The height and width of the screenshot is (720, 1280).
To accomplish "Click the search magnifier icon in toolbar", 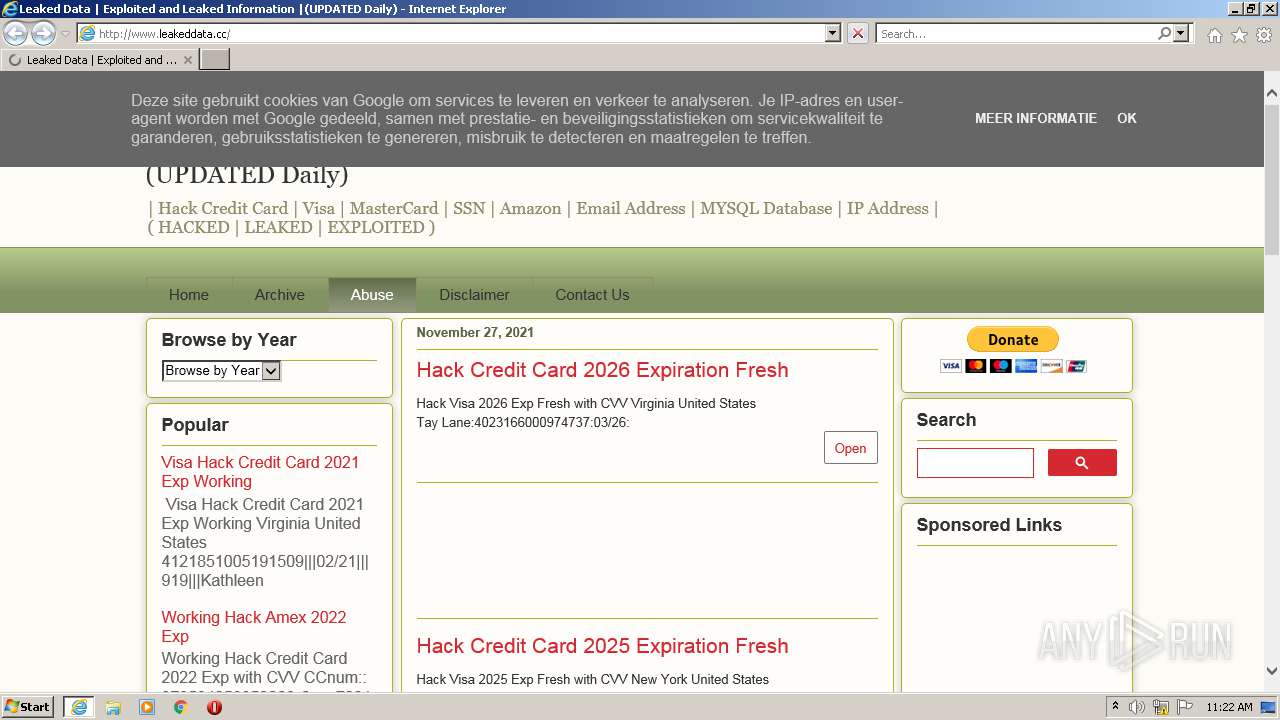I will pyautogui.click(x=1164, y=33).
